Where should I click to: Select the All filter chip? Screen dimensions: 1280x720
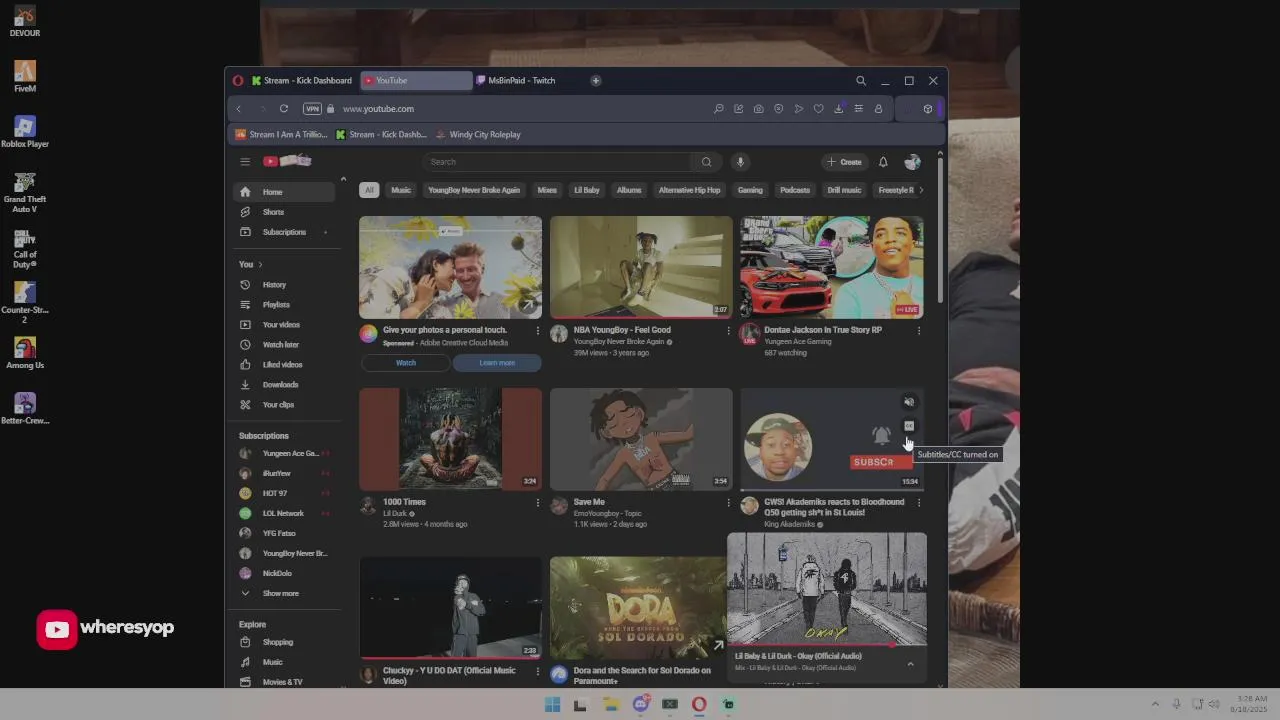pos(369,190)
